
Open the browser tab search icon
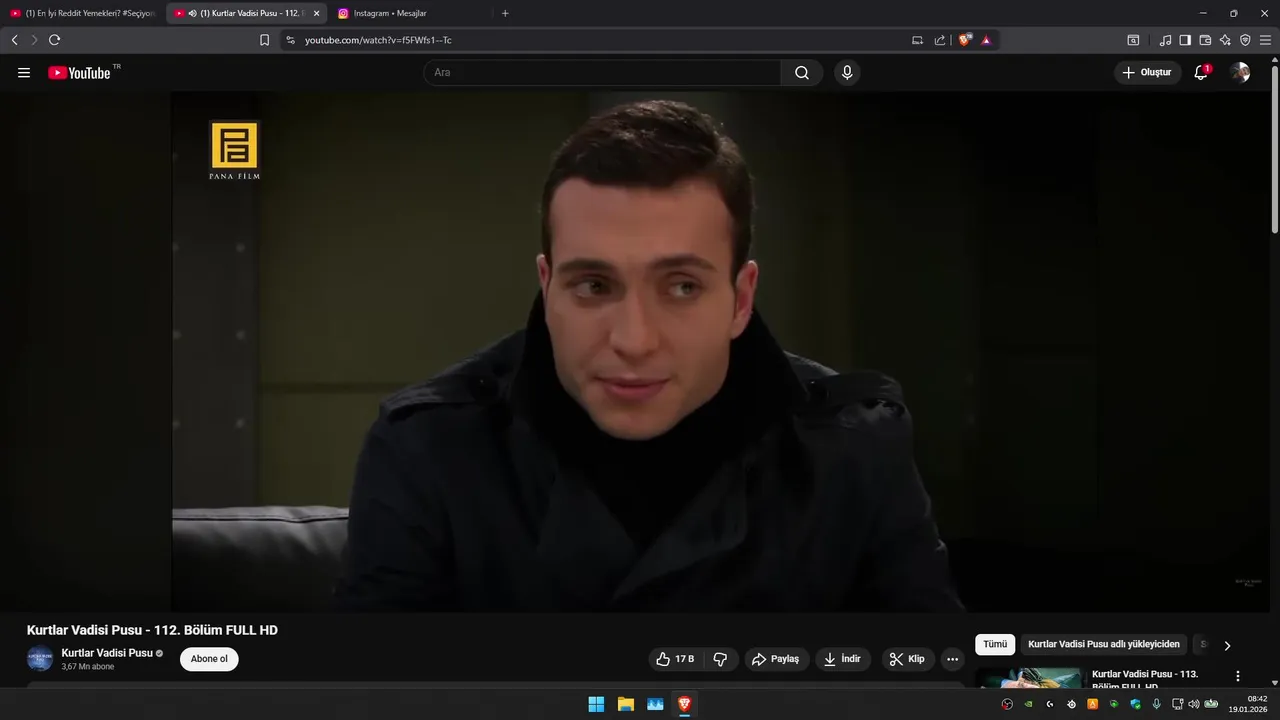tap(1133, 40)
